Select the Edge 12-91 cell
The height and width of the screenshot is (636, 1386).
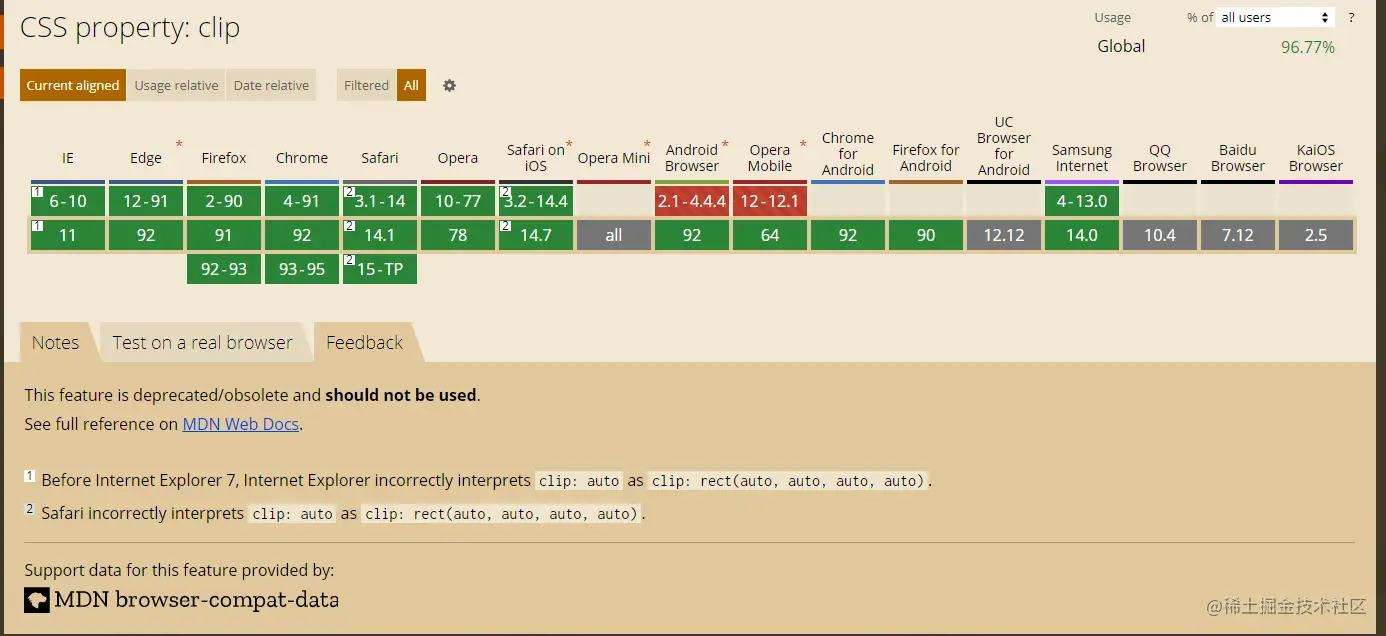pyautogui.click(x=146, y=201)
